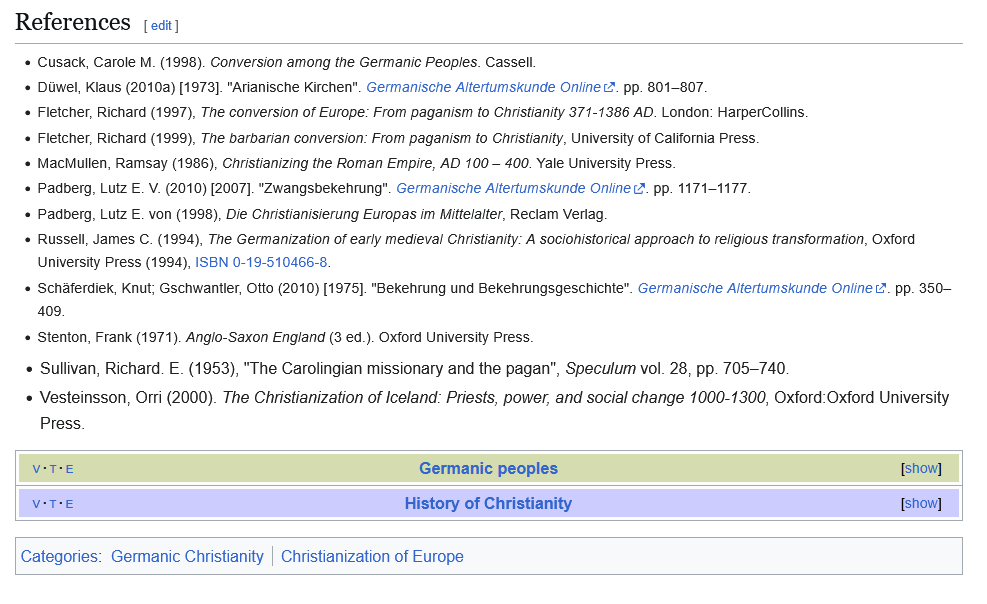This screenshot has width=987, height=604.
Task: Open Germanische Altertumskunde Online link in Padberg 2010 entry
Action: tap(513, 189)
